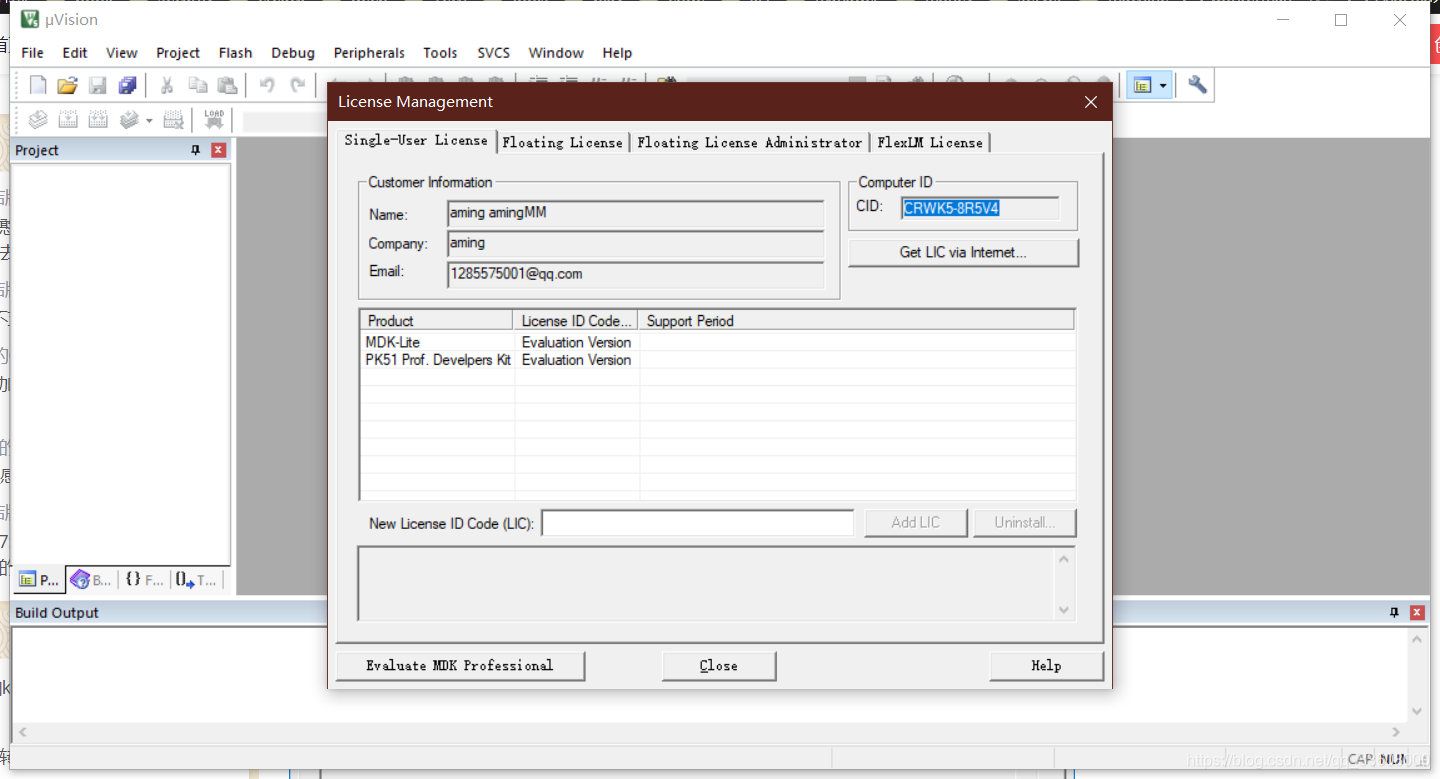Click the Help button in License Management
The width and height of the screenshot is (1440, 779).
1046,666
